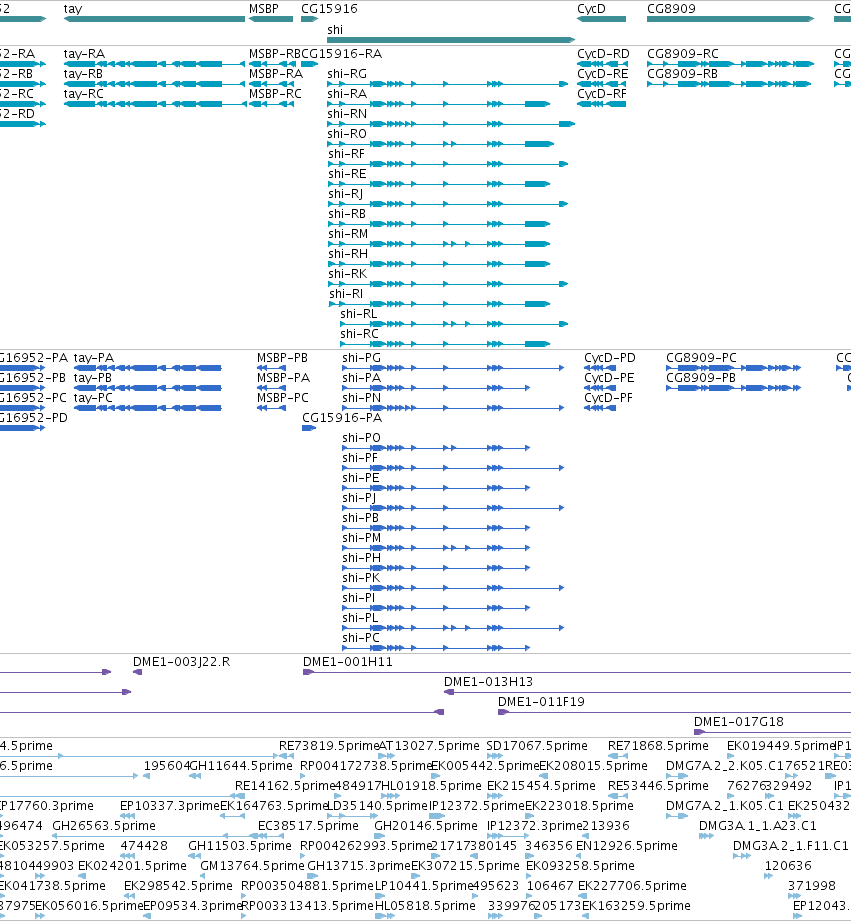Open transcript shi-RM
Image resolution: width=851 pixels, height=921 pixels.
pyautogui.click(x=348, y=234)
